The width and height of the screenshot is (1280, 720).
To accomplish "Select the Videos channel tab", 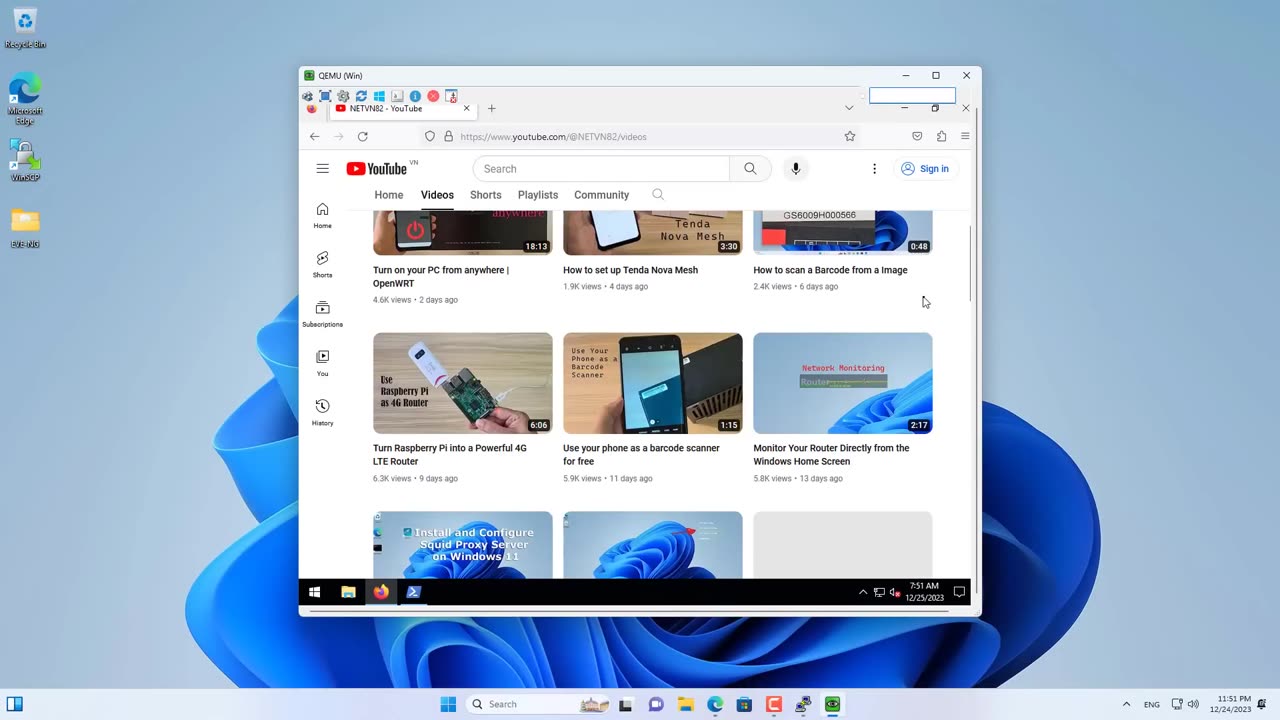I will [437, 195].
